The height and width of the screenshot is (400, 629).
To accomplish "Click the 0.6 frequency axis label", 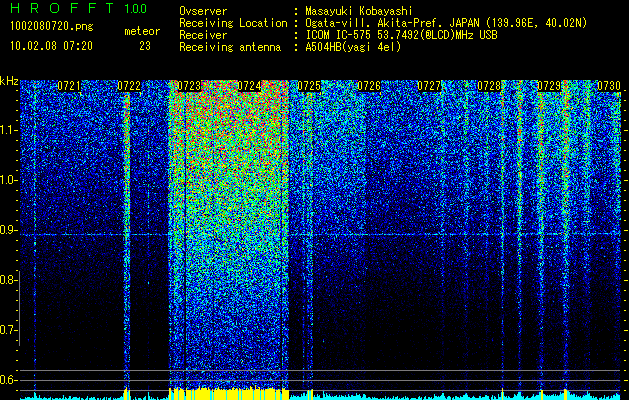I will tap(8, 380).
